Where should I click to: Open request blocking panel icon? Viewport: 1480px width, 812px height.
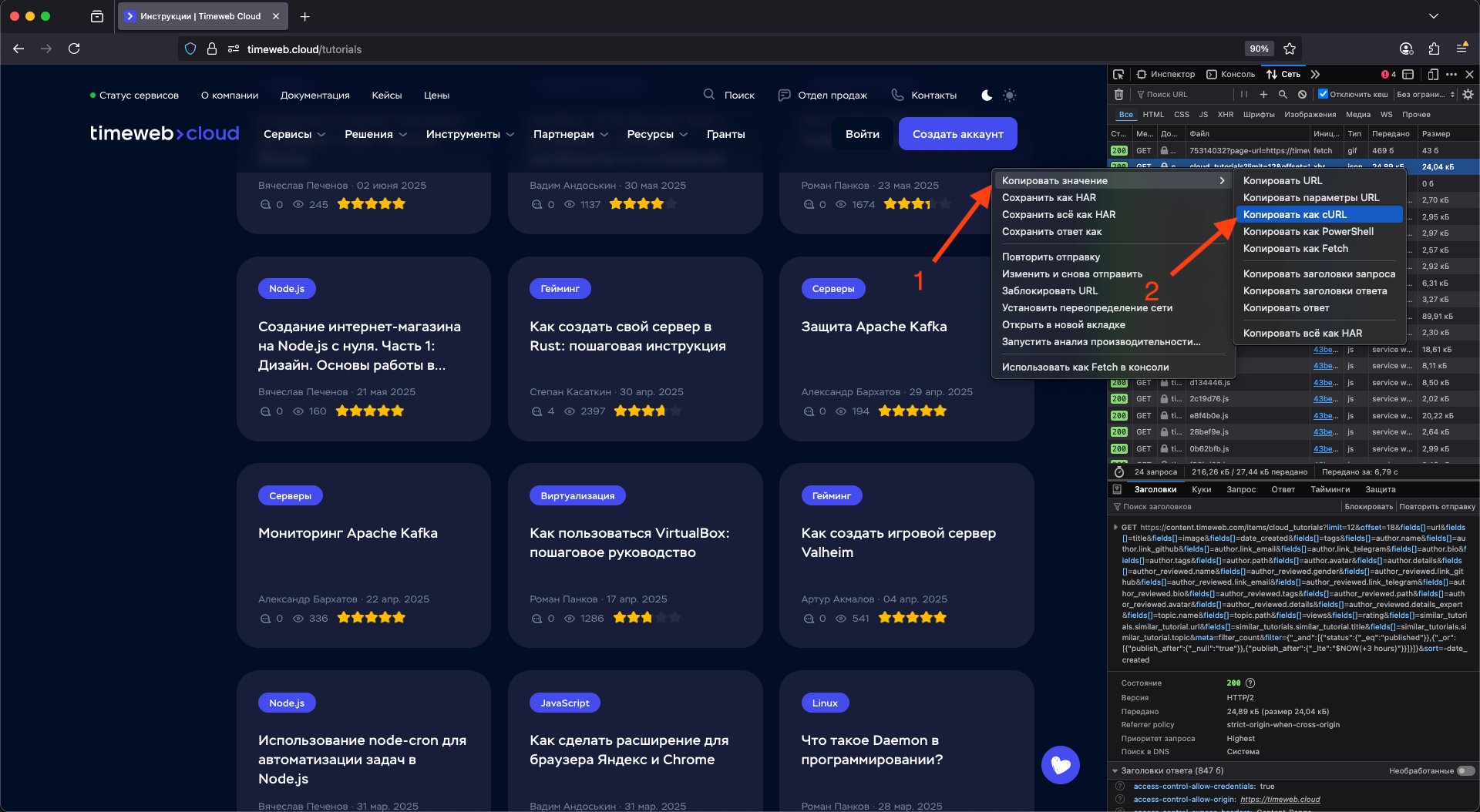[1302, 95]
